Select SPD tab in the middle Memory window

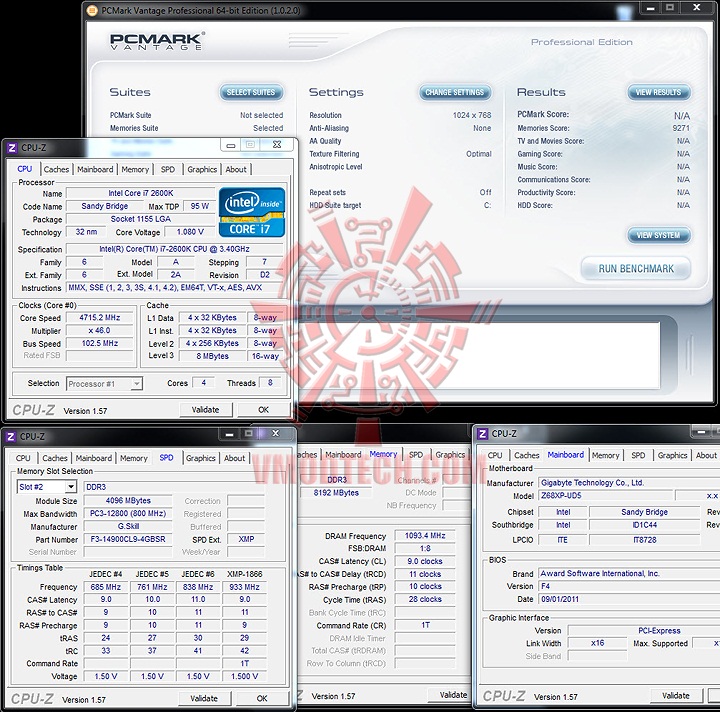[416, 454]
